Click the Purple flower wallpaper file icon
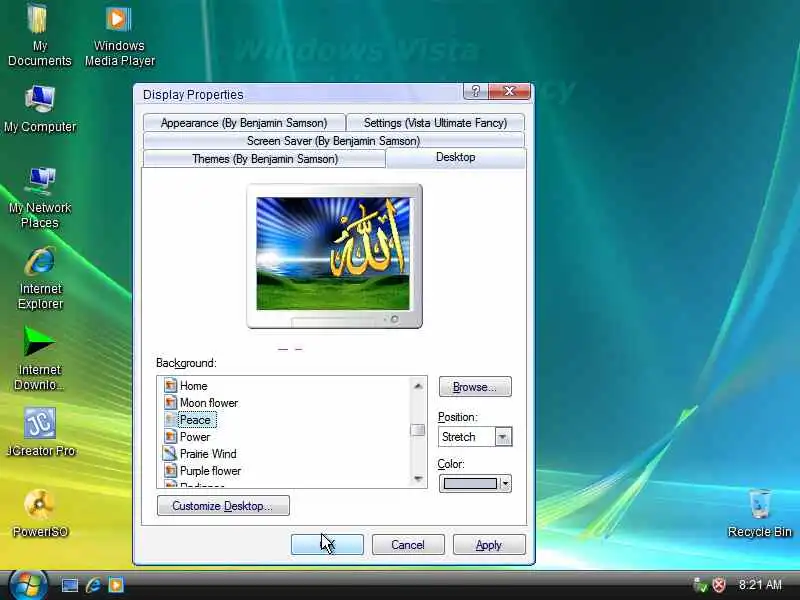This screenshot has height=600, width=800. click(x=170, y=470)
